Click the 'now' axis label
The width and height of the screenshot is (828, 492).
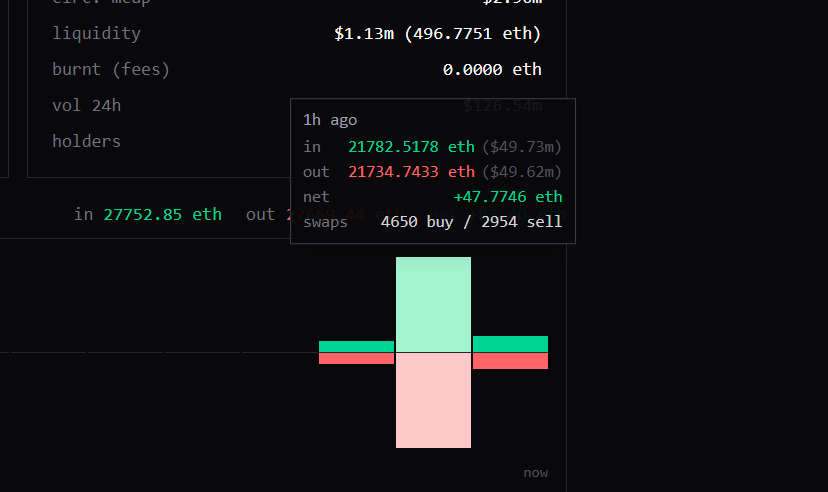[535, 473]
